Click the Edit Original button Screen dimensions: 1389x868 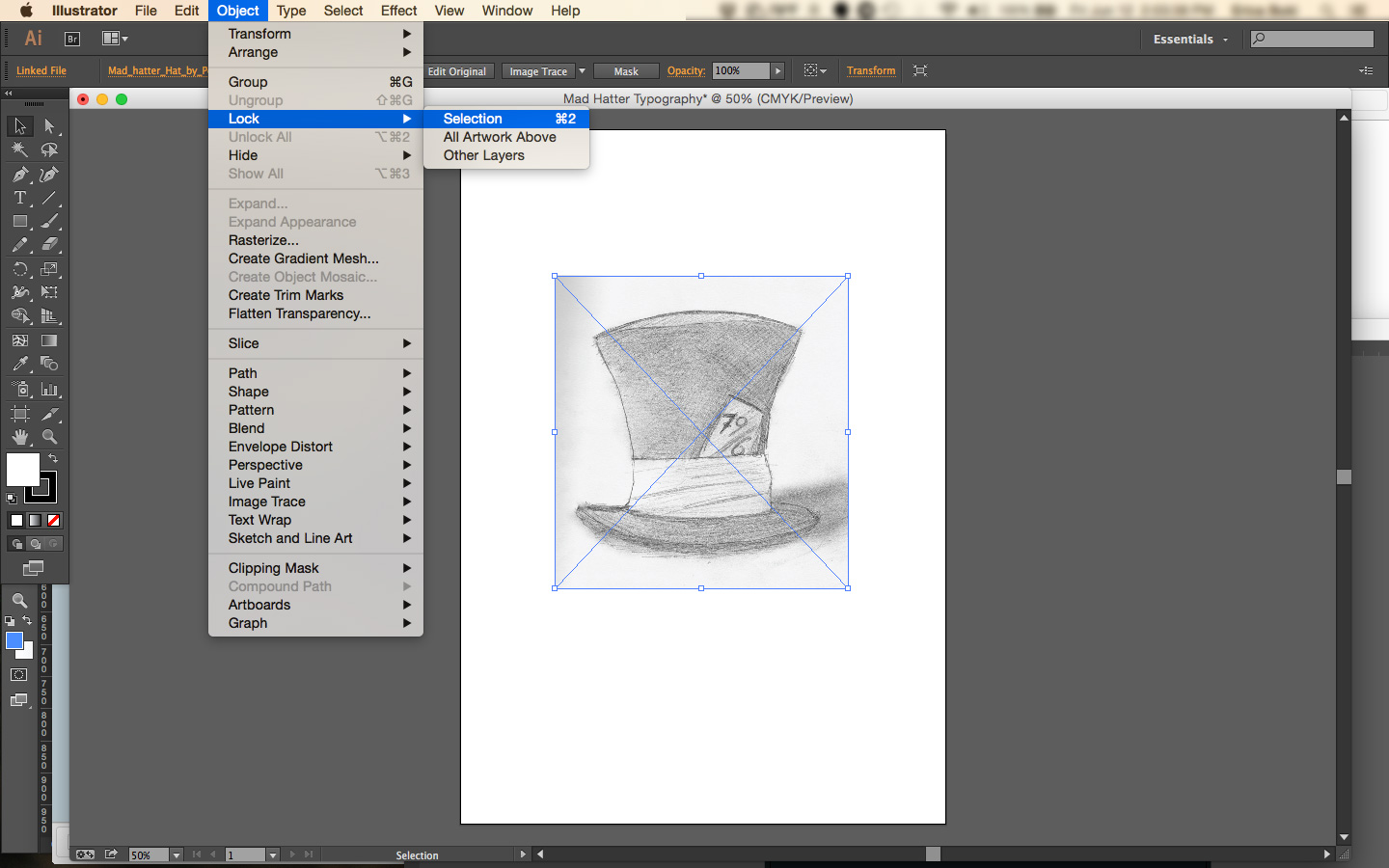pos(457,71)
